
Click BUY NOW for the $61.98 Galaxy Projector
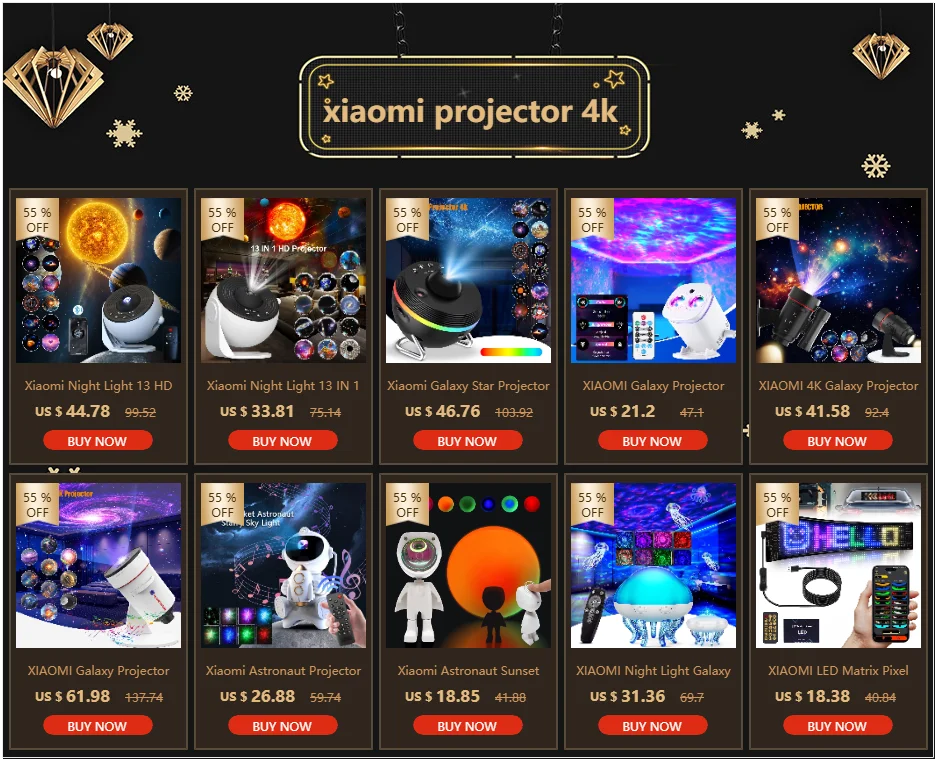click(x=98, y=726)
